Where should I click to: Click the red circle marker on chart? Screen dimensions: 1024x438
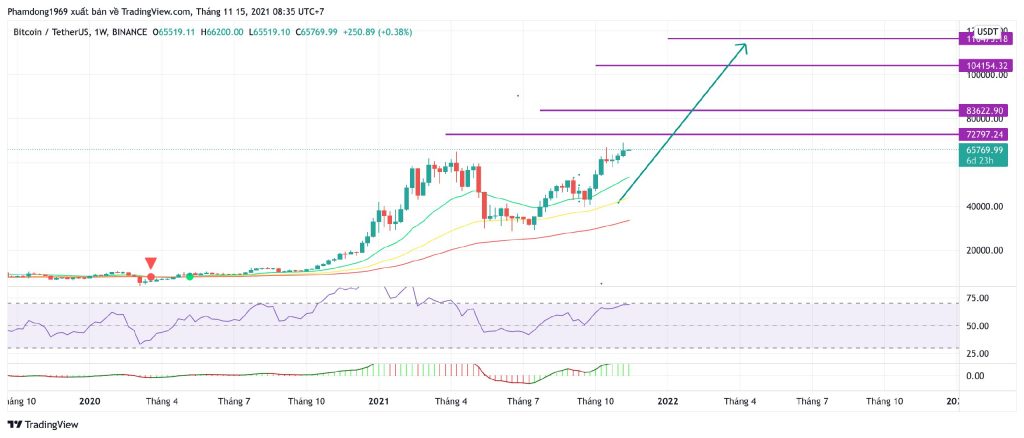click(151, 276)
